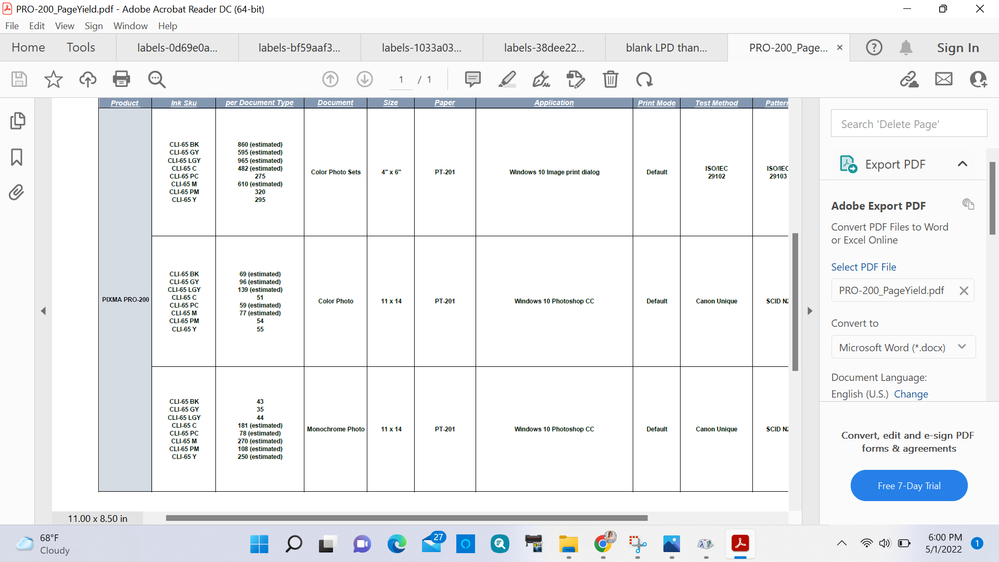Go to previous page arrow
This screenshot has height=562, width=999.
330,80
